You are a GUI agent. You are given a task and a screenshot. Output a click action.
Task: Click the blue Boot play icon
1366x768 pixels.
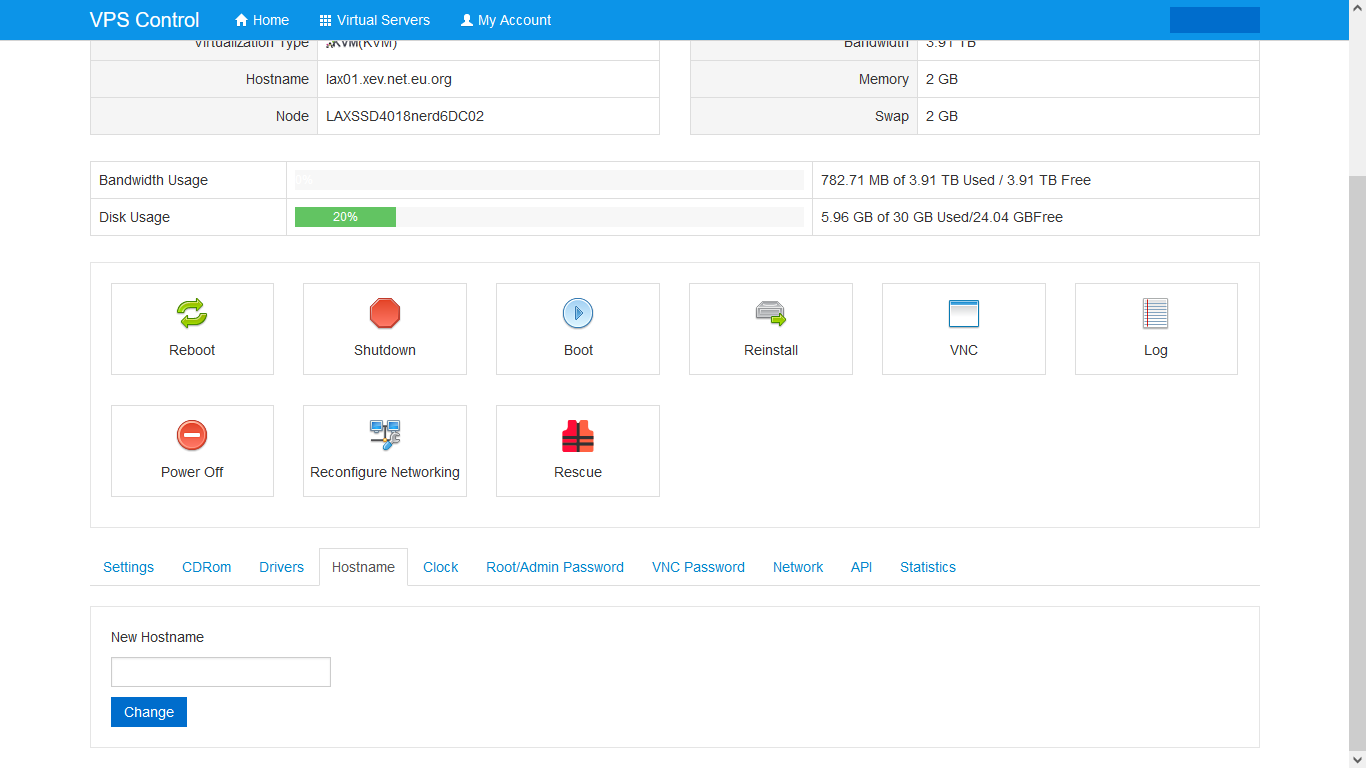click(578, 314)
